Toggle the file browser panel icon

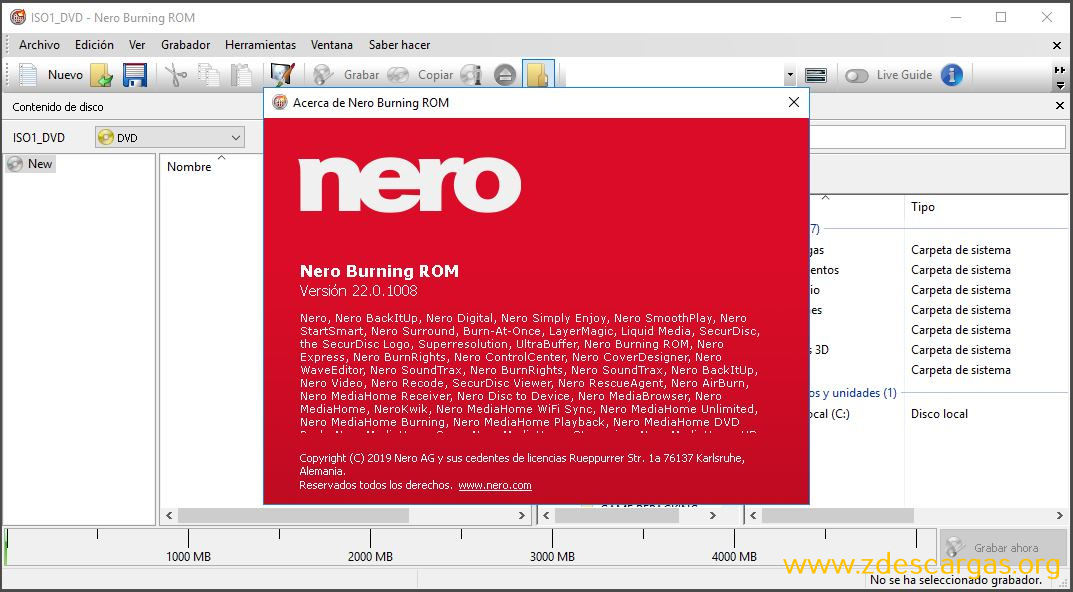538,75
